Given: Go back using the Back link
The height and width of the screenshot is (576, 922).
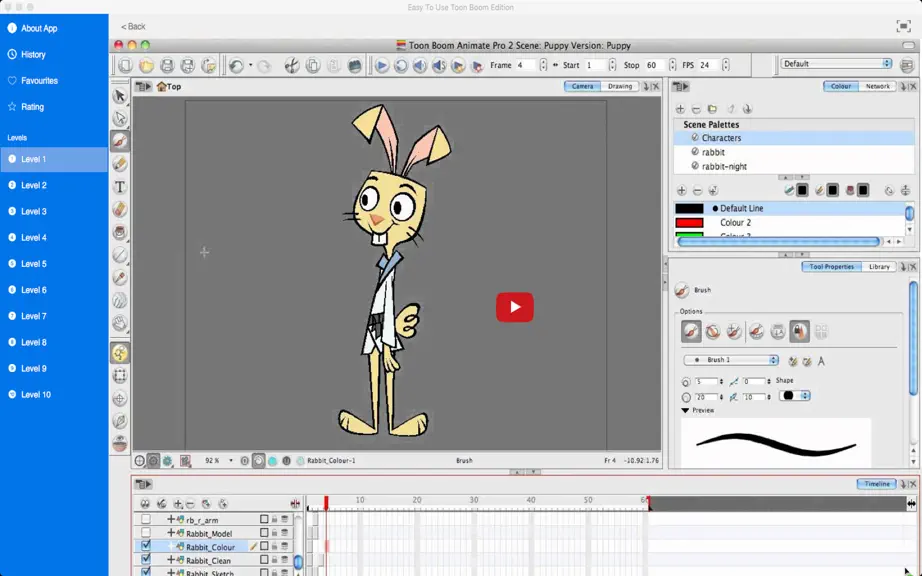Looking at the screenshot, I should click(133, 26).
